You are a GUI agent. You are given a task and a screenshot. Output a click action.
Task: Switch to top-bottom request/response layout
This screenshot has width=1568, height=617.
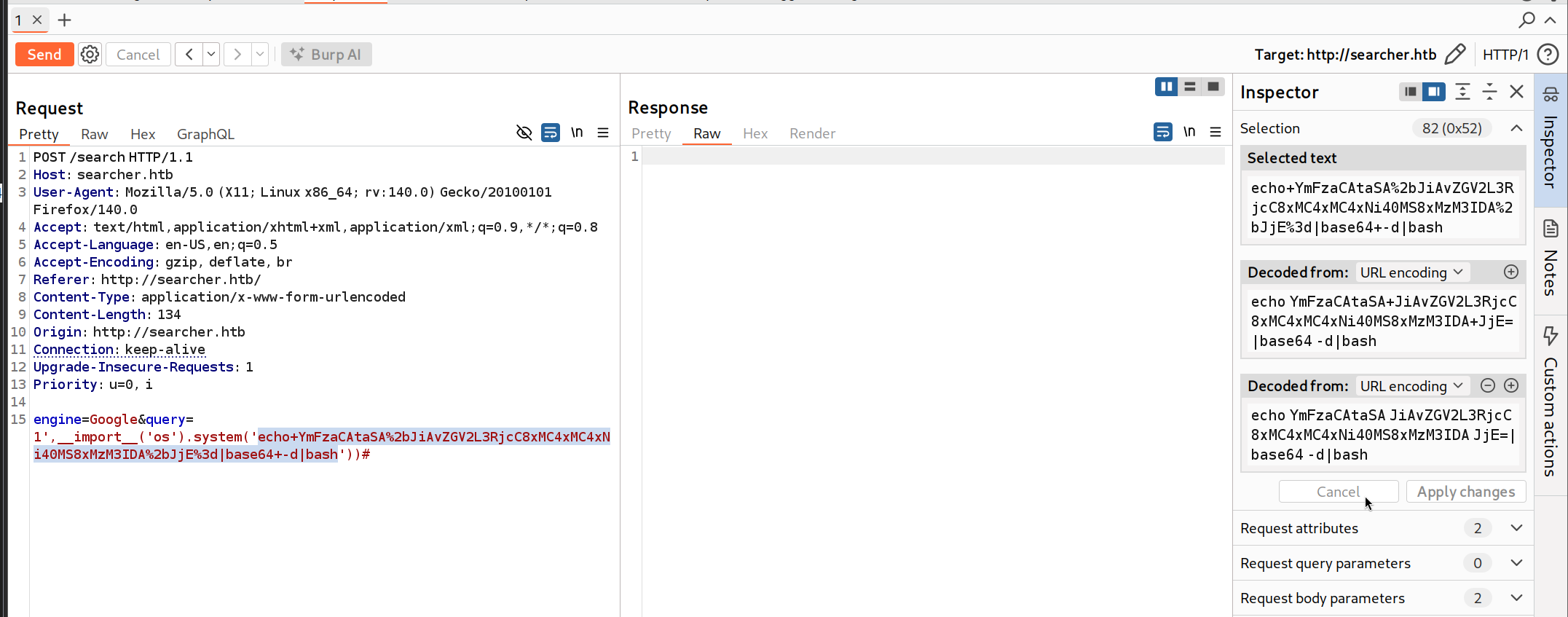[1190, 87]
